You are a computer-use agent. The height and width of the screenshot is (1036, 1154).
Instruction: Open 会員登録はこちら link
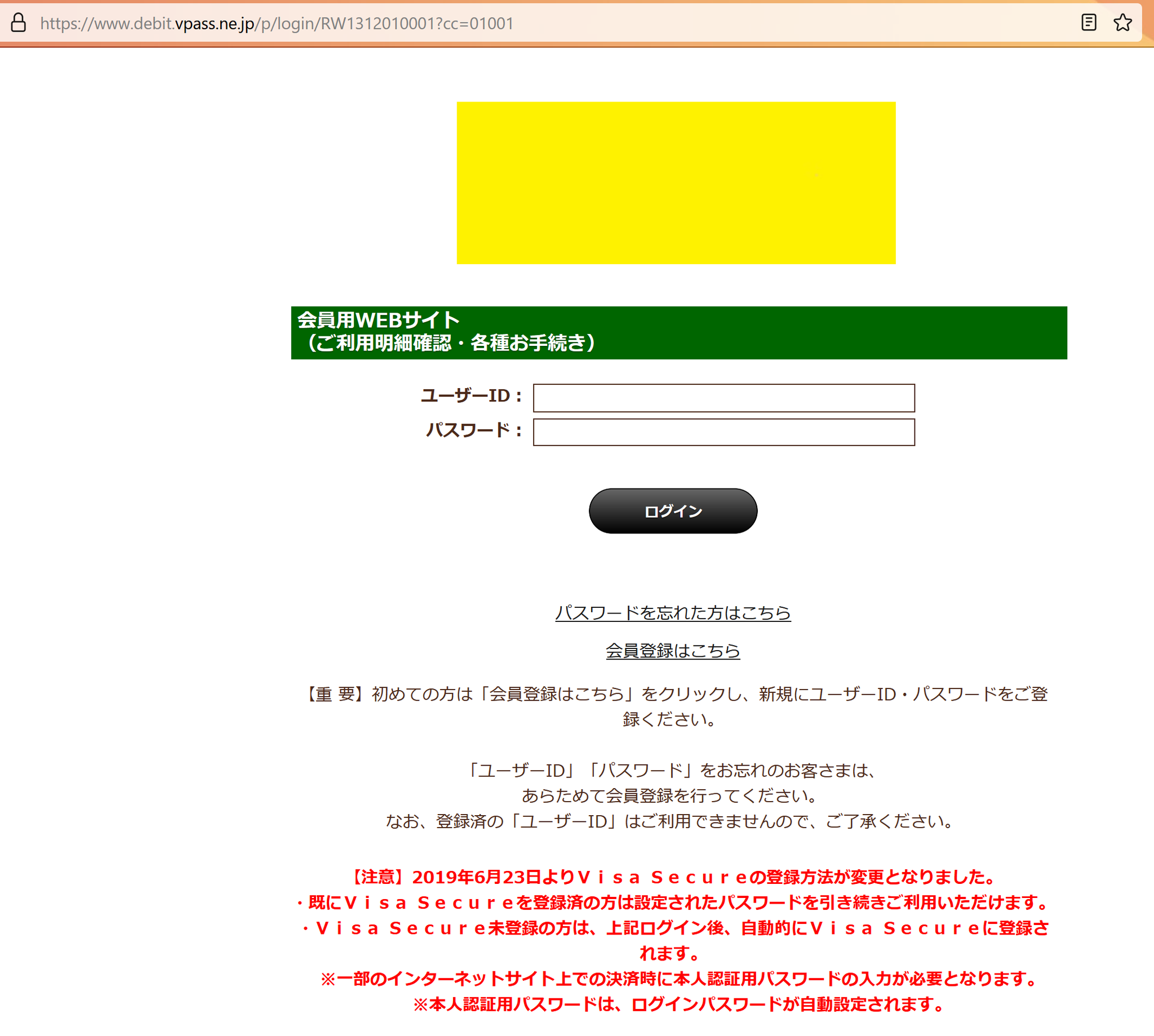(672, 650)
